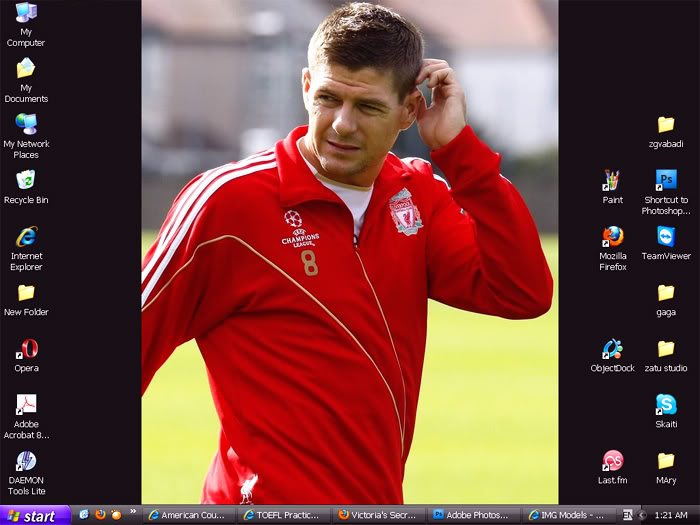Click the ObjectDock desktop shortcut
The width and height of the screenshot is (700, 525).
(613, 349)
